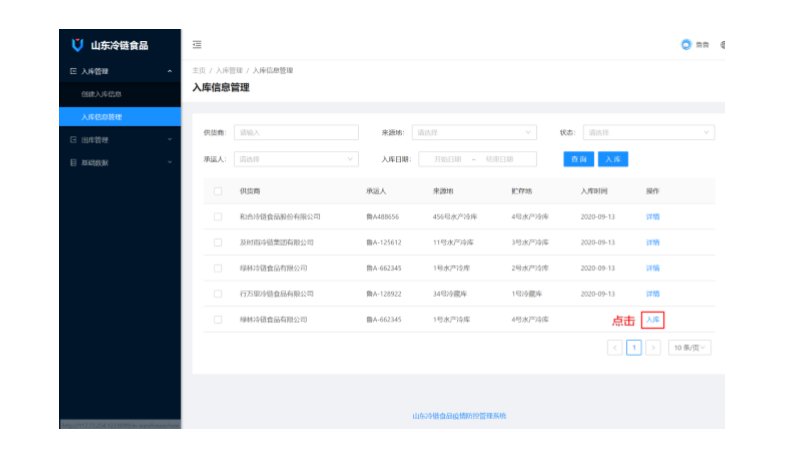The image size is (809, 455).
Task: Click the blue user avatar icon
Action: (x=686, y=44)
